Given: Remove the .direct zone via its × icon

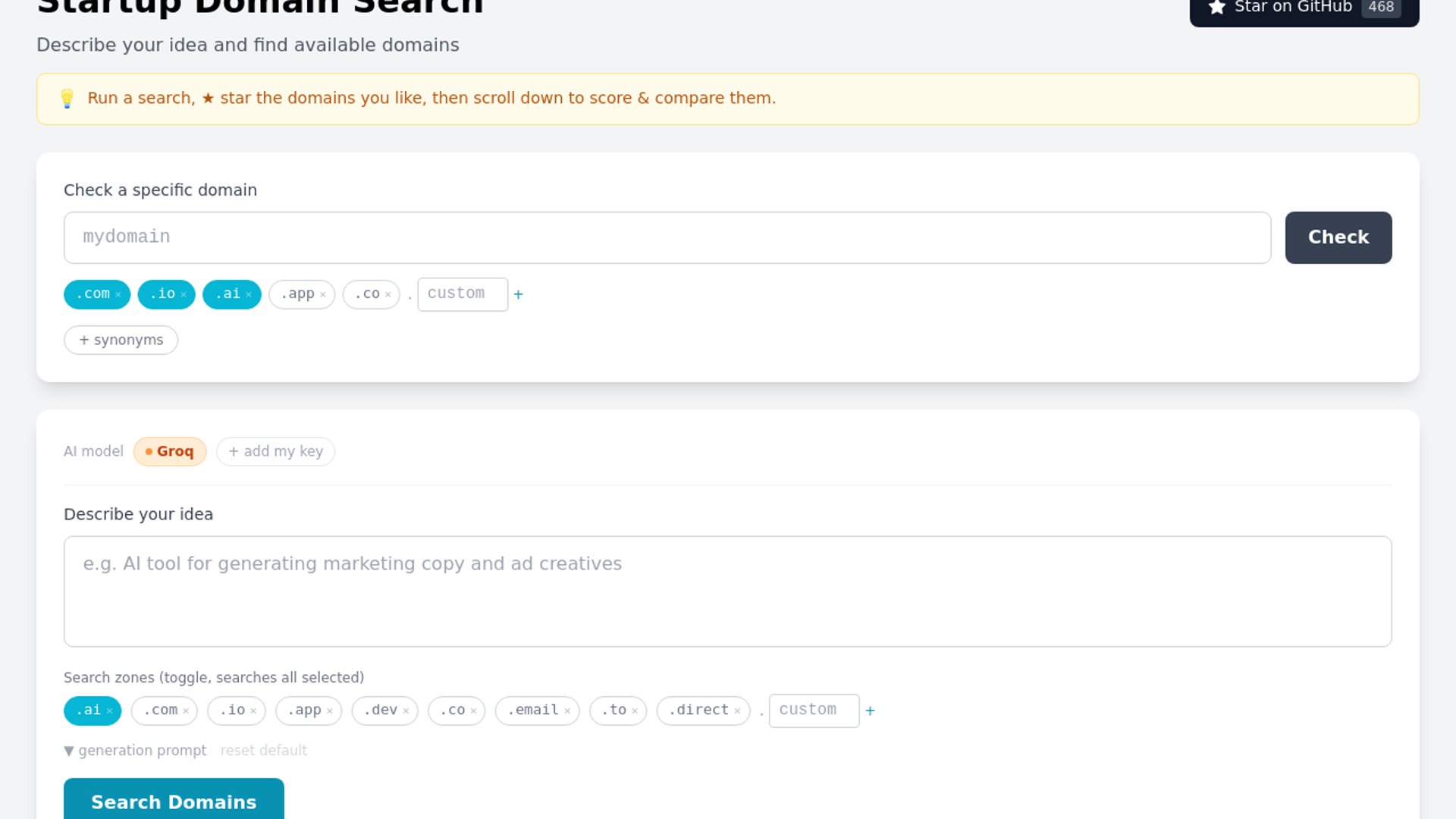Looking at the screenshot, I should [737, 711].
